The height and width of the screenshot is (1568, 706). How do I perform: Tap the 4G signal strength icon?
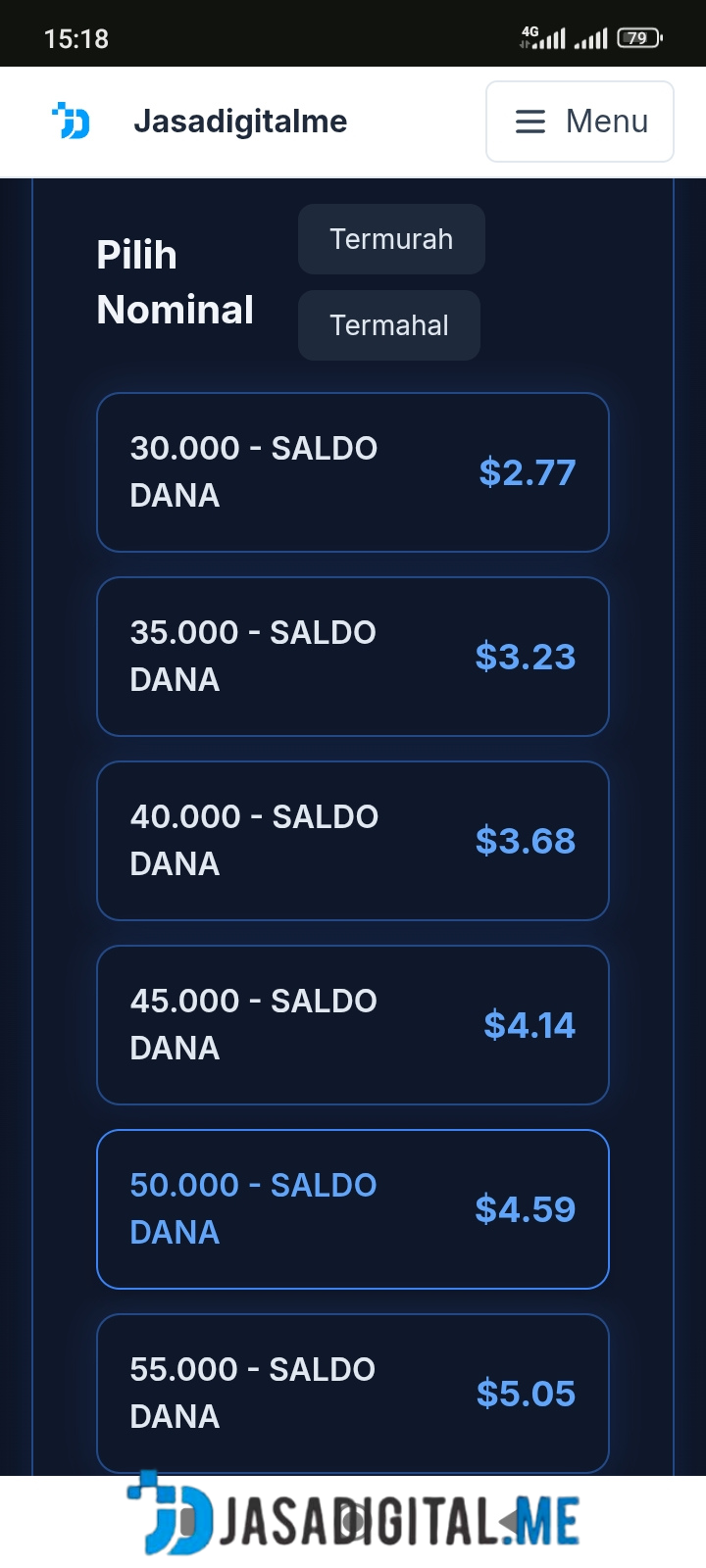click(543, 38)
